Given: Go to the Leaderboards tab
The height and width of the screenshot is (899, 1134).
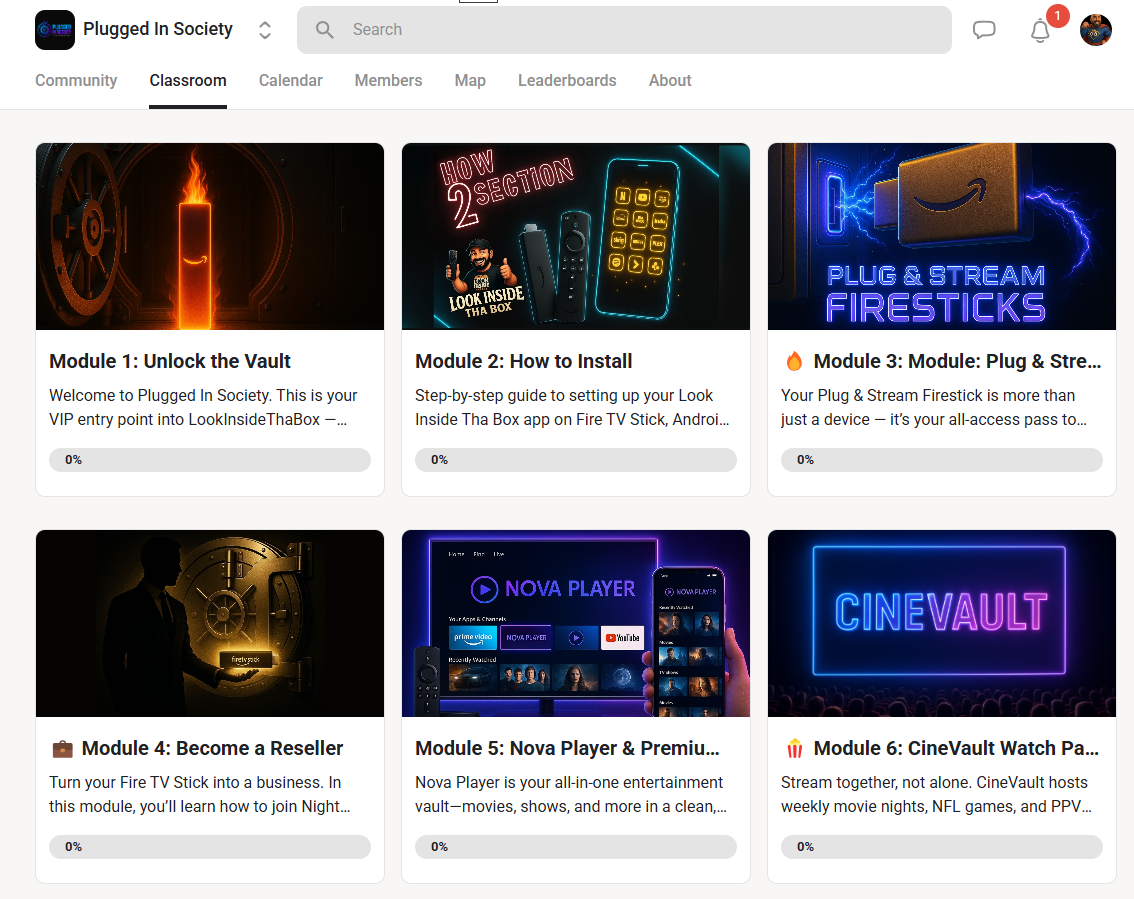Looking at the screenshot, I should tap(567, 81).
